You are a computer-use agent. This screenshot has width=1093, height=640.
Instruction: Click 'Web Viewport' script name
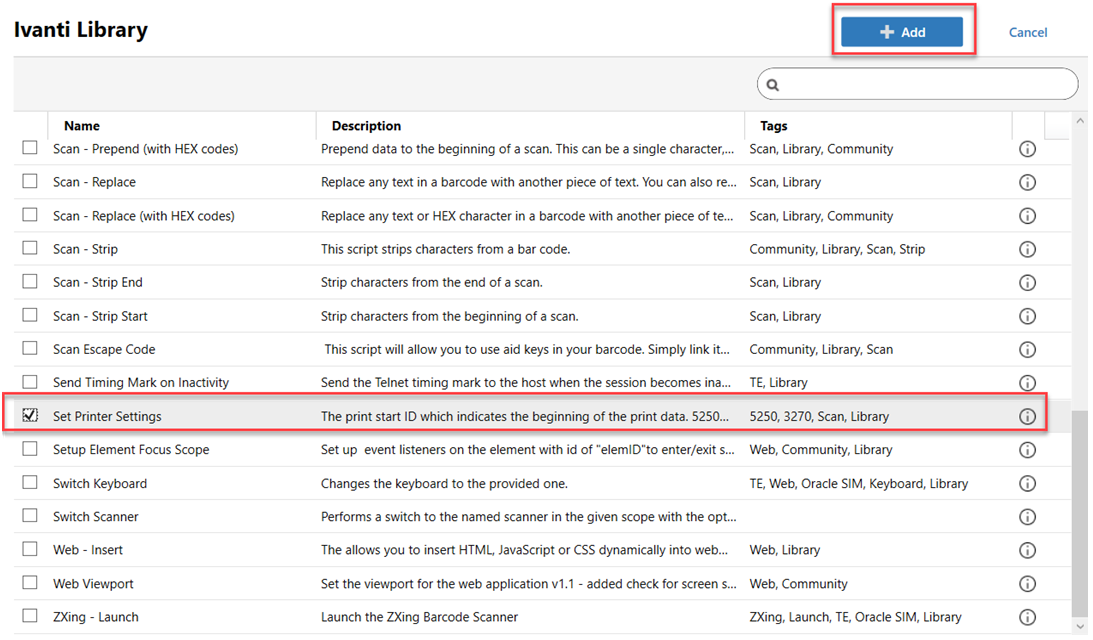(x=93, y=584)
